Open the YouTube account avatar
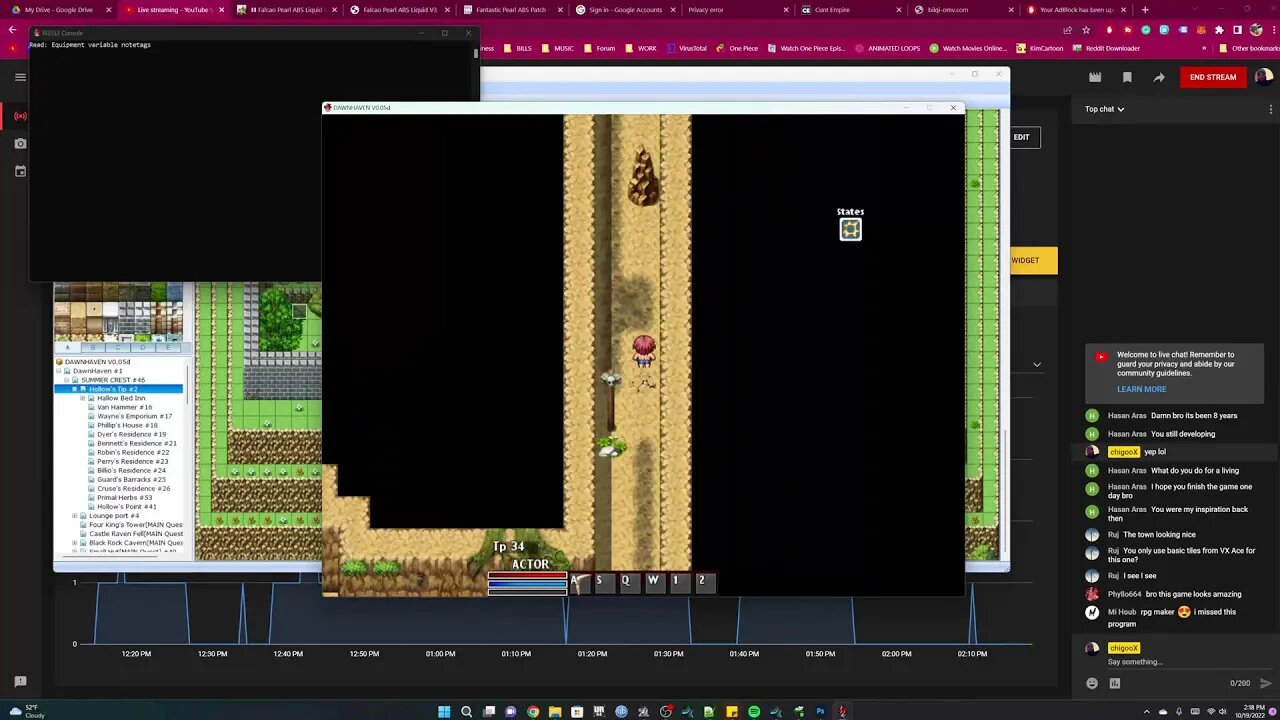Viewport: 1280px width, 720px height. pyautogui.click(x=1264, y=77)
